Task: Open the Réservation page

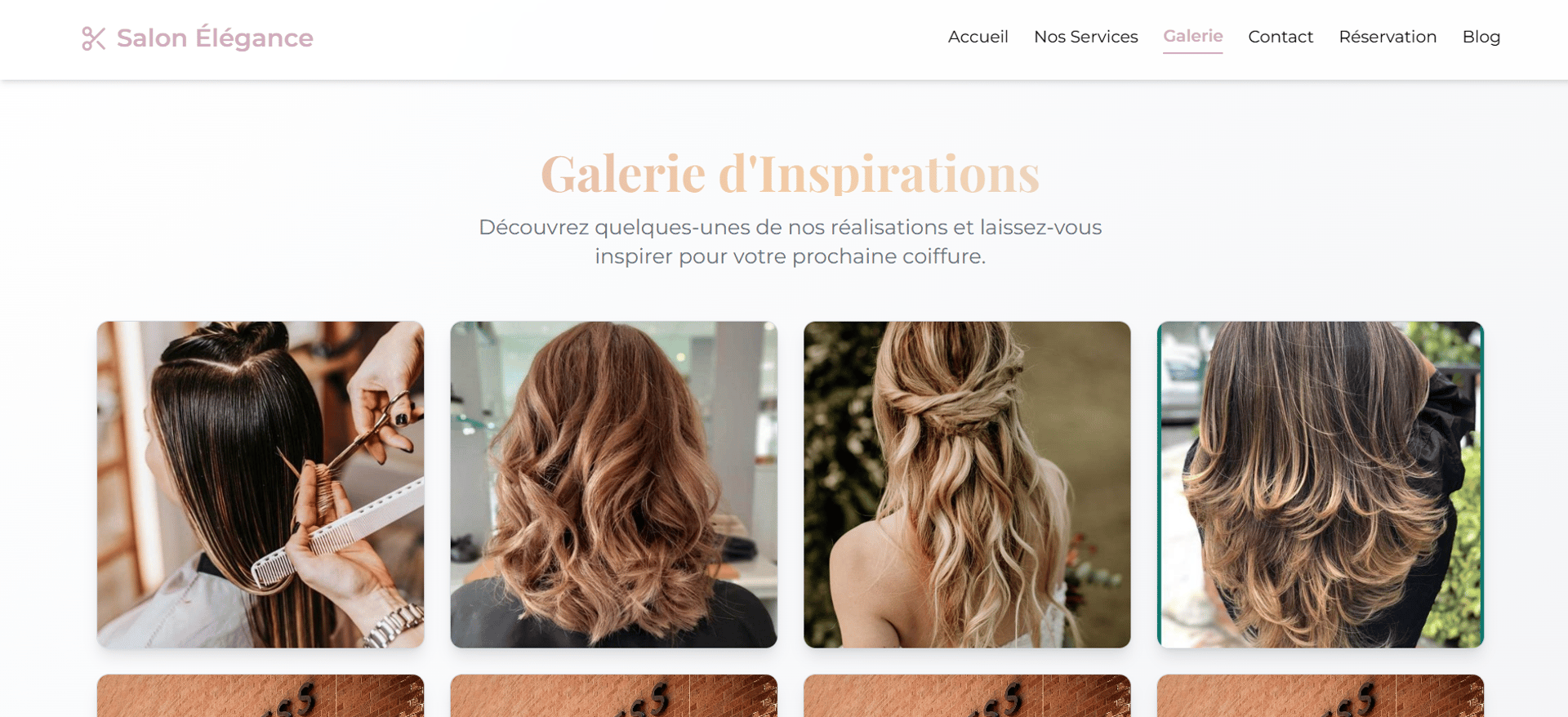Action: point(1388,37)
